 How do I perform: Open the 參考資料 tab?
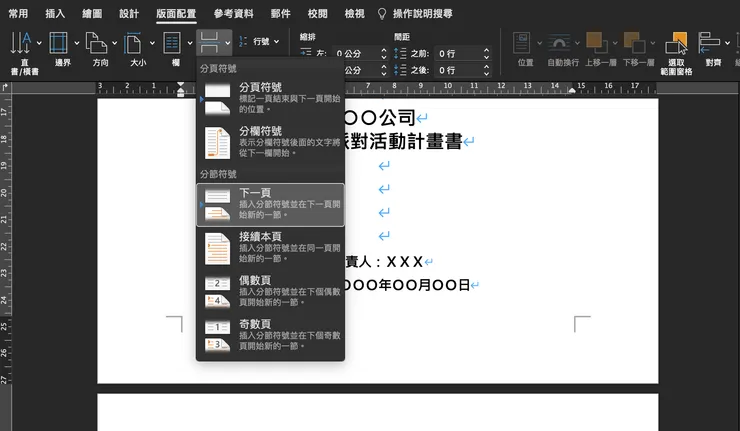click(x=234, y=14)
